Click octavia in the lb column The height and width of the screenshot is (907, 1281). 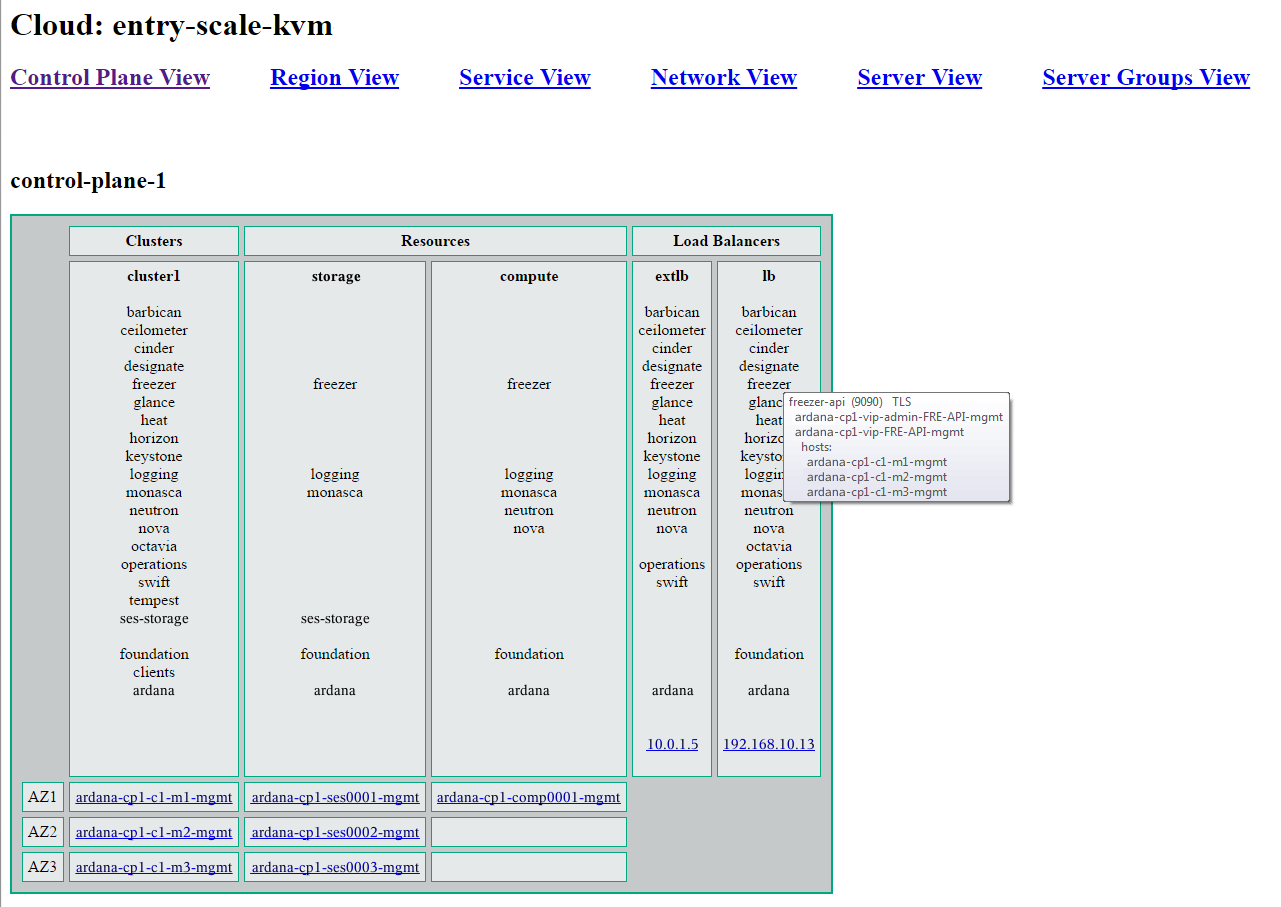pos(768,546)
